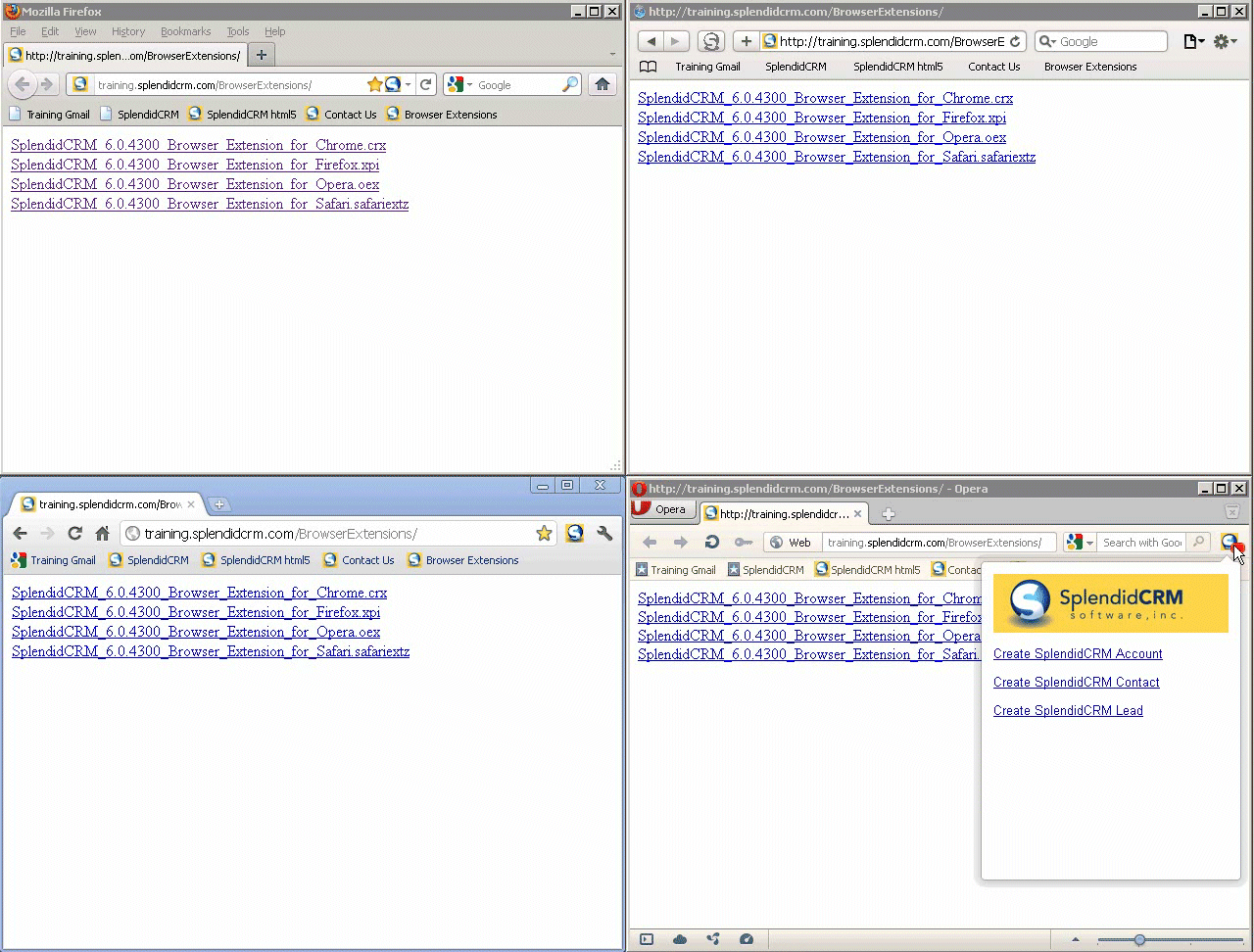The image size is (1254, 952).
Task: Click SplendidCRM extension icon in Chrome toolbar
Action: (x=575, y=534)
